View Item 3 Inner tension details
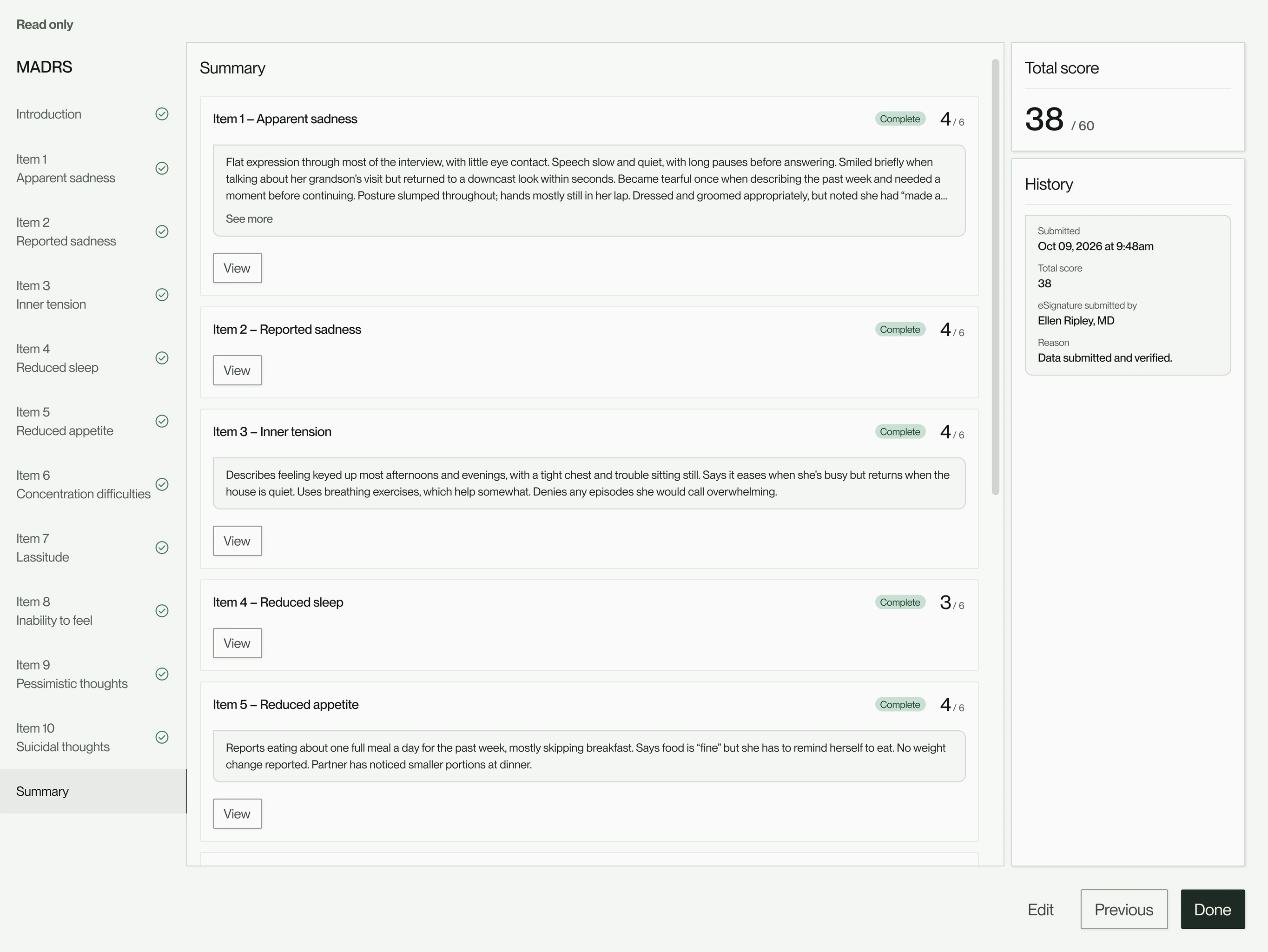The height and width of the screenshot is (952, 1268). click(238, 541)
